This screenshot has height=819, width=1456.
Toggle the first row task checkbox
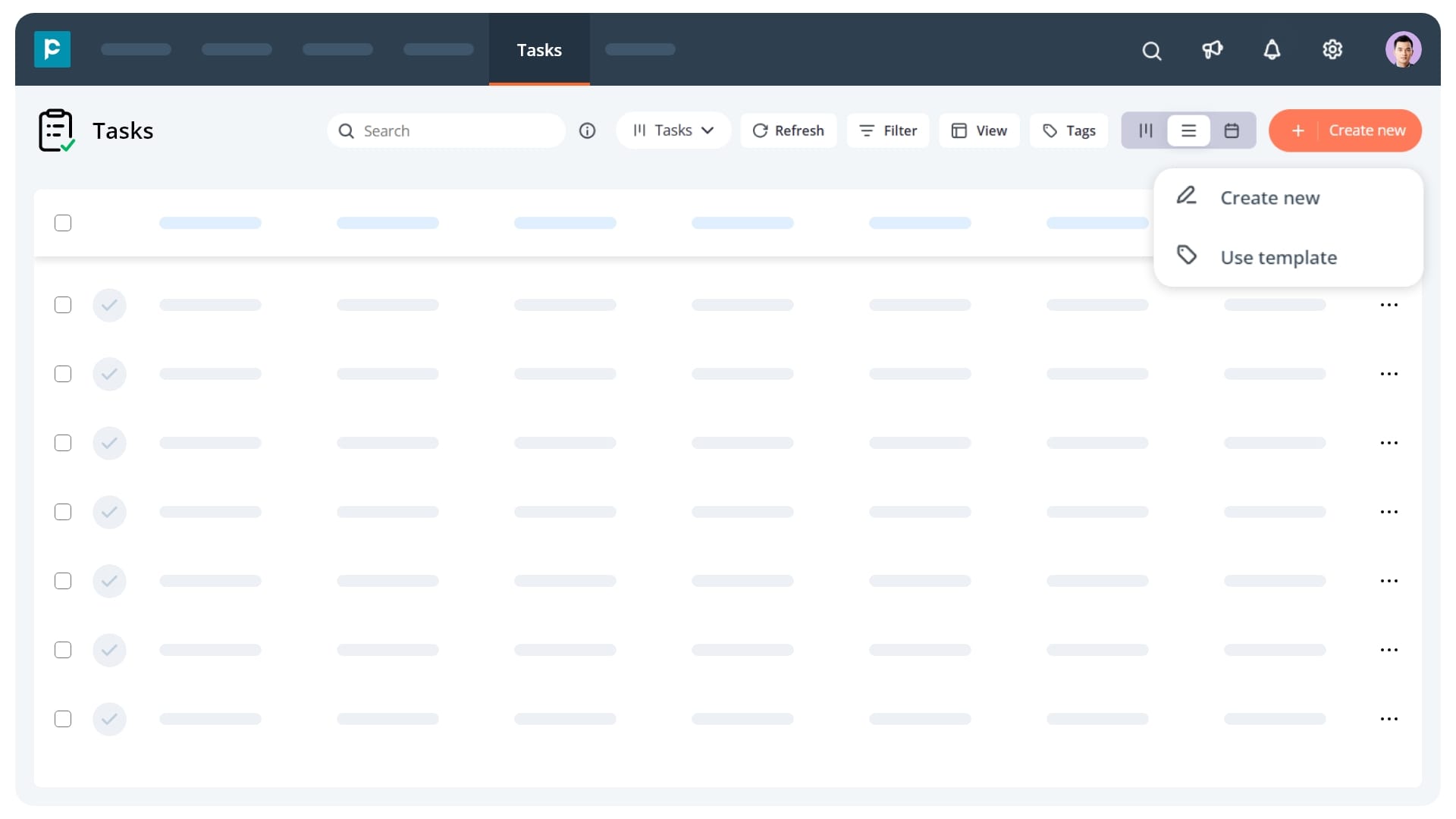point(63,304)
